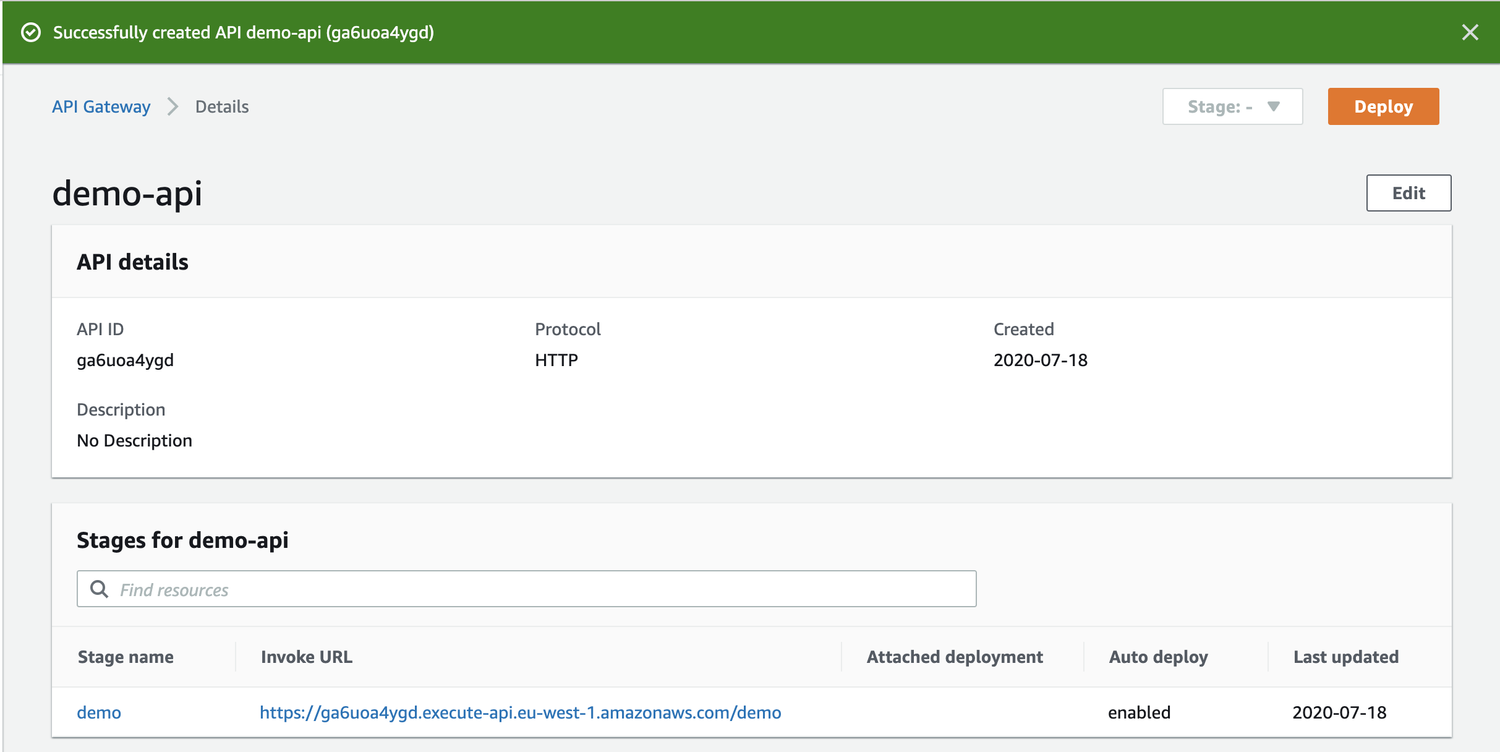The width and height of the screenshot is (1500, 752).
Task: Navigate back via the API Gateway breadcrumb
Action: tap(101, 106)
